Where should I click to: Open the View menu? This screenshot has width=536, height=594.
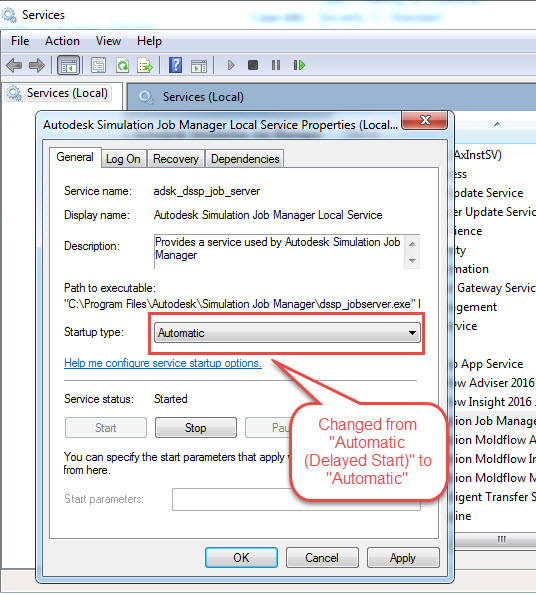(x=108, y=41)
